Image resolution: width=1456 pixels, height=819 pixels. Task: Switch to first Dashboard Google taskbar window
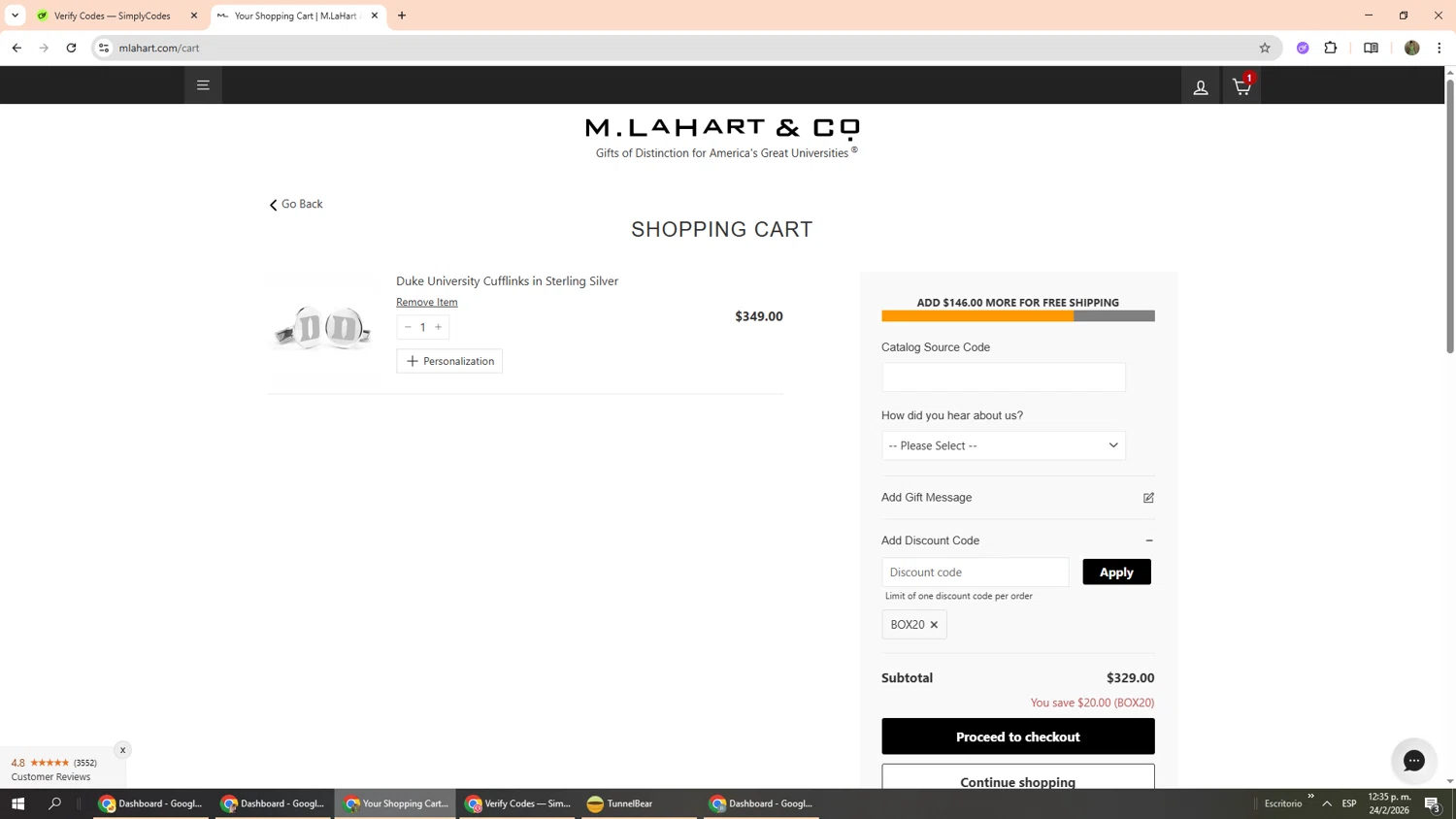click(150, 803)
